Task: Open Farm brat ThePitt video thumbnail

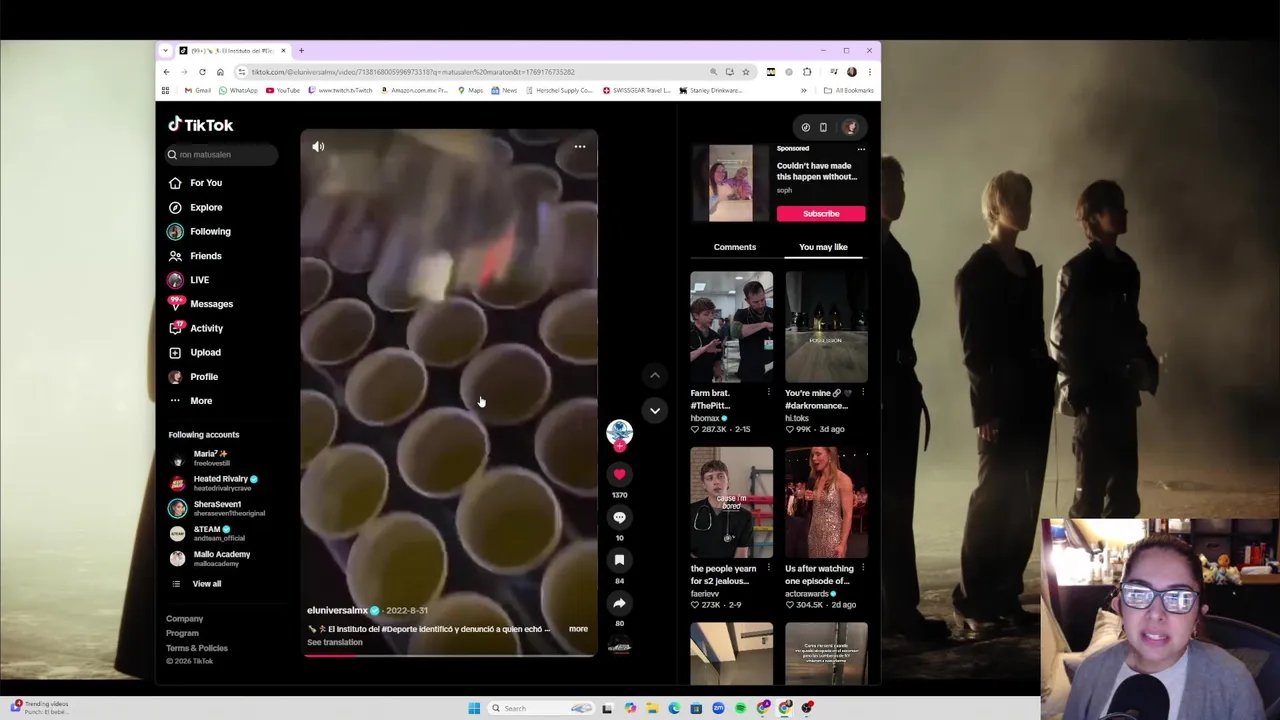Action: (731, 326)
